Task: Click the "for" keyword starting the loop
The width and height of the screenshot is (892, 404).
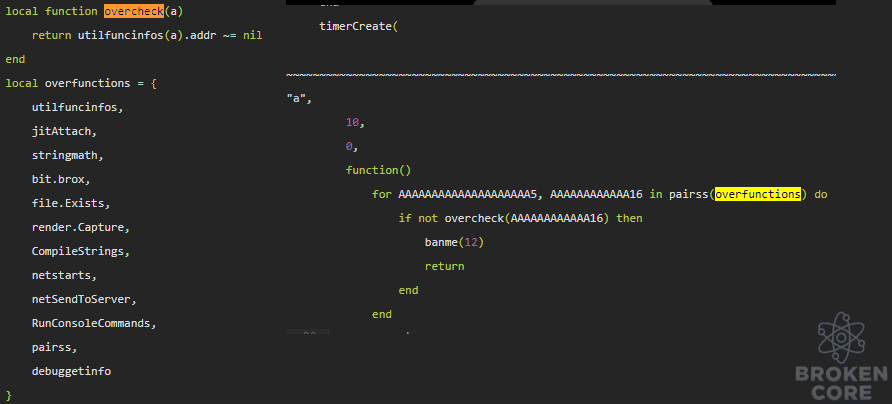Action: pos(382,195)
